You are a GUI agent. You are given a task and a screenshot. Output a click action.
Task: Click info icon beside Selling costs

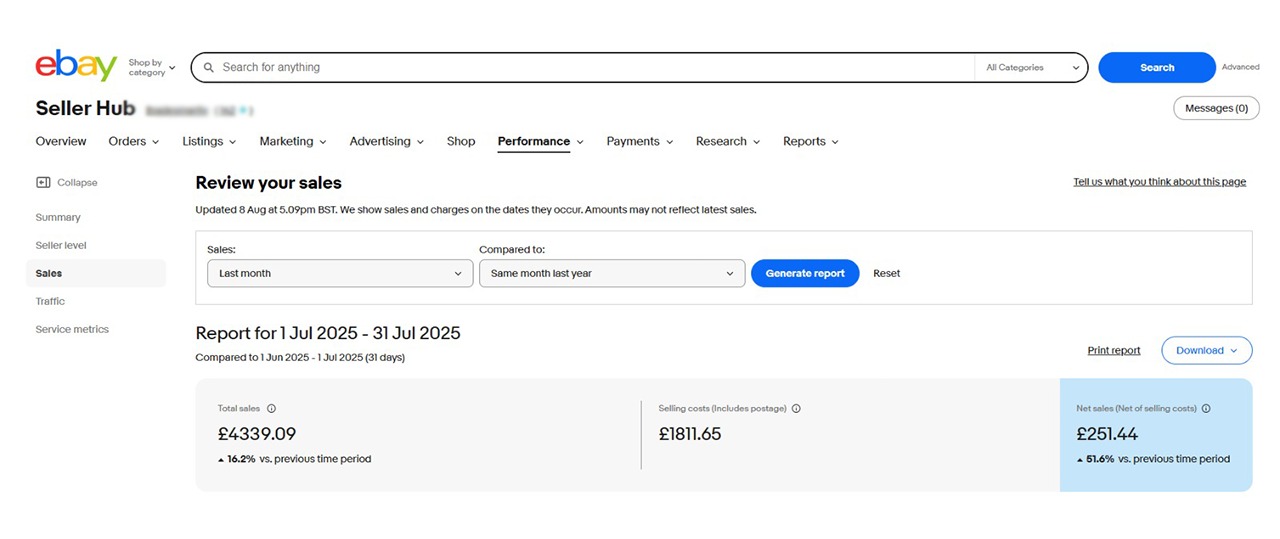(x=796, y=408)
